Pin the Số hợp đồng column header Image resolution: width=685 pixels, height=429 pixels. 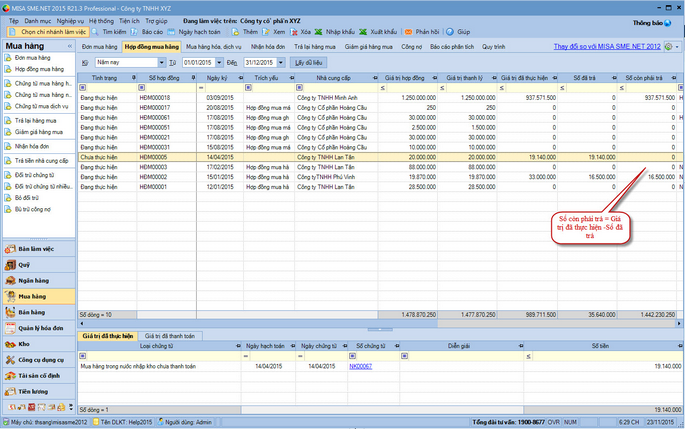(193, 78)
